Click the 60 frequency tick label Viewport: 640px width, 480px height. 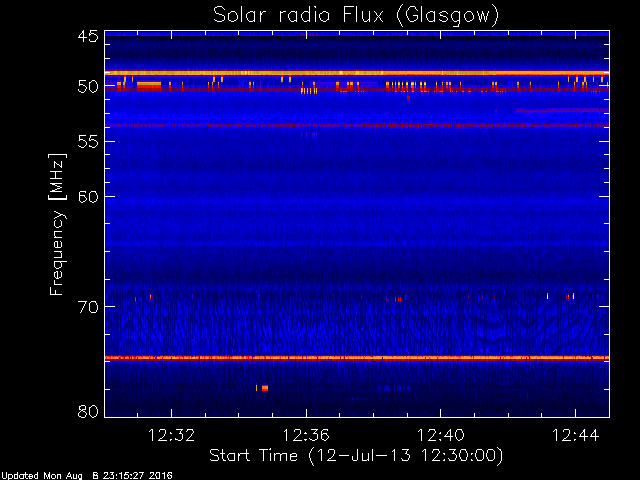(88, 197)
